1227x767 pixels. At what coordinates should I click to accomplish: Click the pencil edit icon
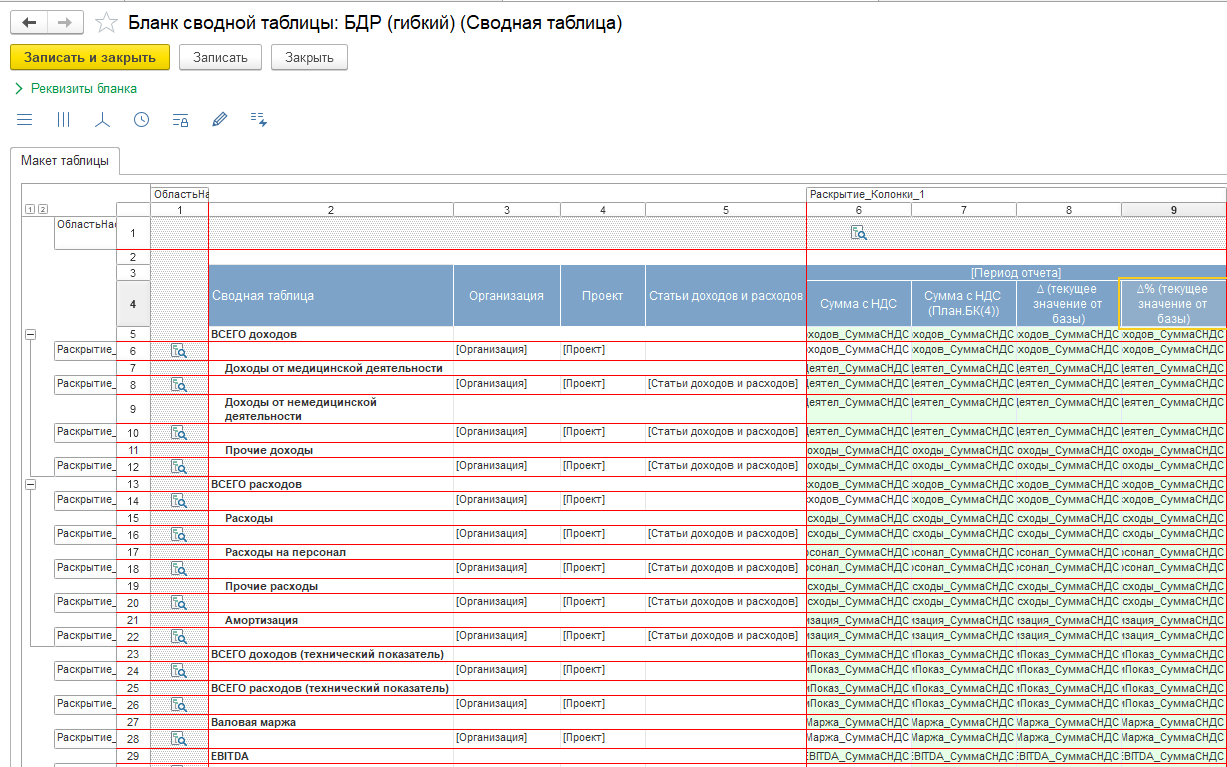tap(219, 120)
